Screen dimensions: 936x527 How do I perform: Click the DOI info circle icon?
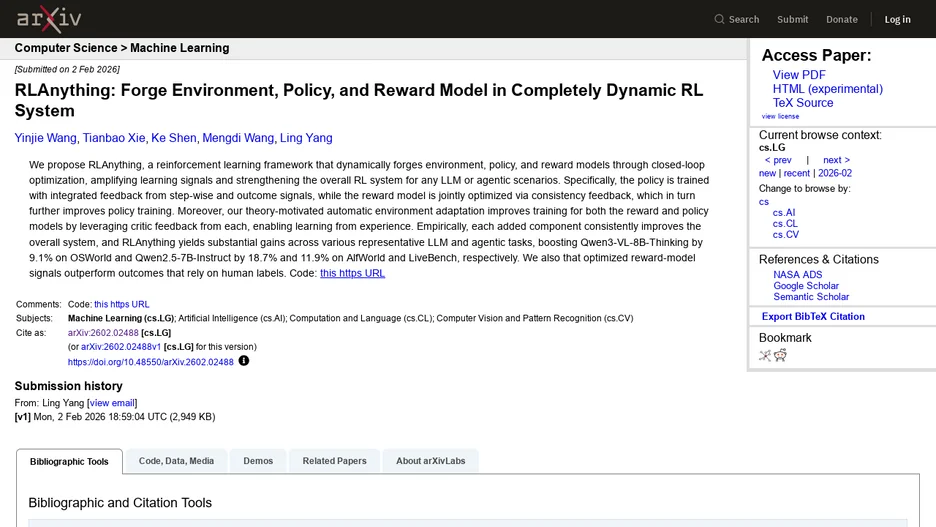pos(244,360)
